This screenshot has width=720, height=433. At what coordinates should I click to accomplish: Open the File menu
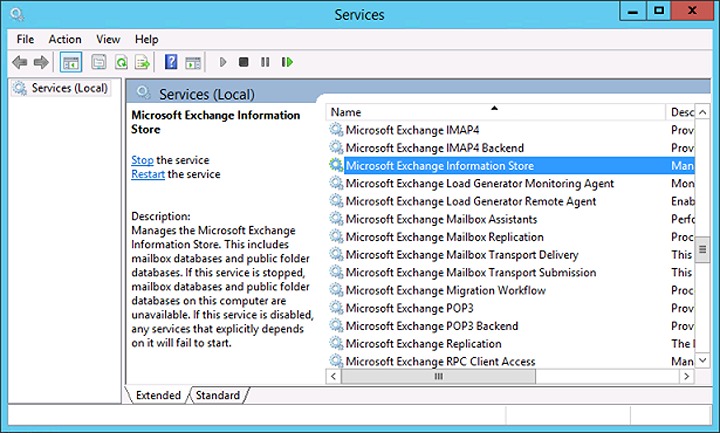(x=25, y=39)
